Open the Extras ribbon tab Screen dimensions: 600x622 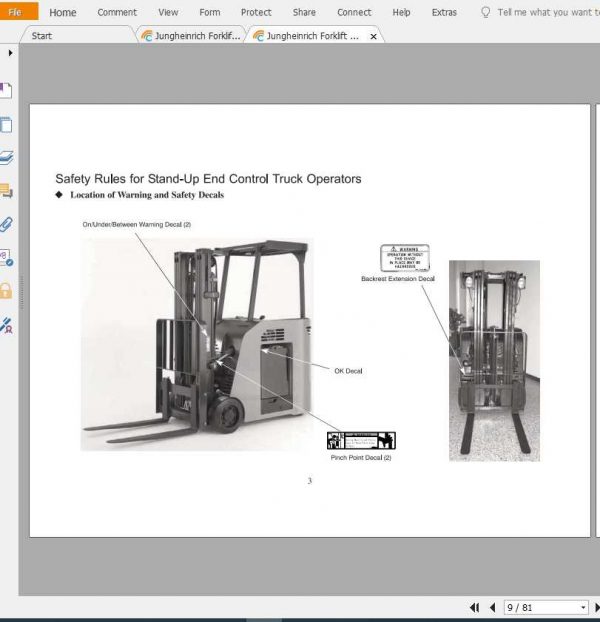444,12
